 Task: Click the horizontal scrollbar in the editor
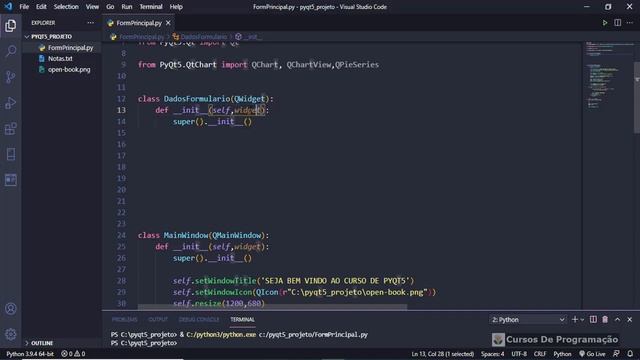click(272, 307)
